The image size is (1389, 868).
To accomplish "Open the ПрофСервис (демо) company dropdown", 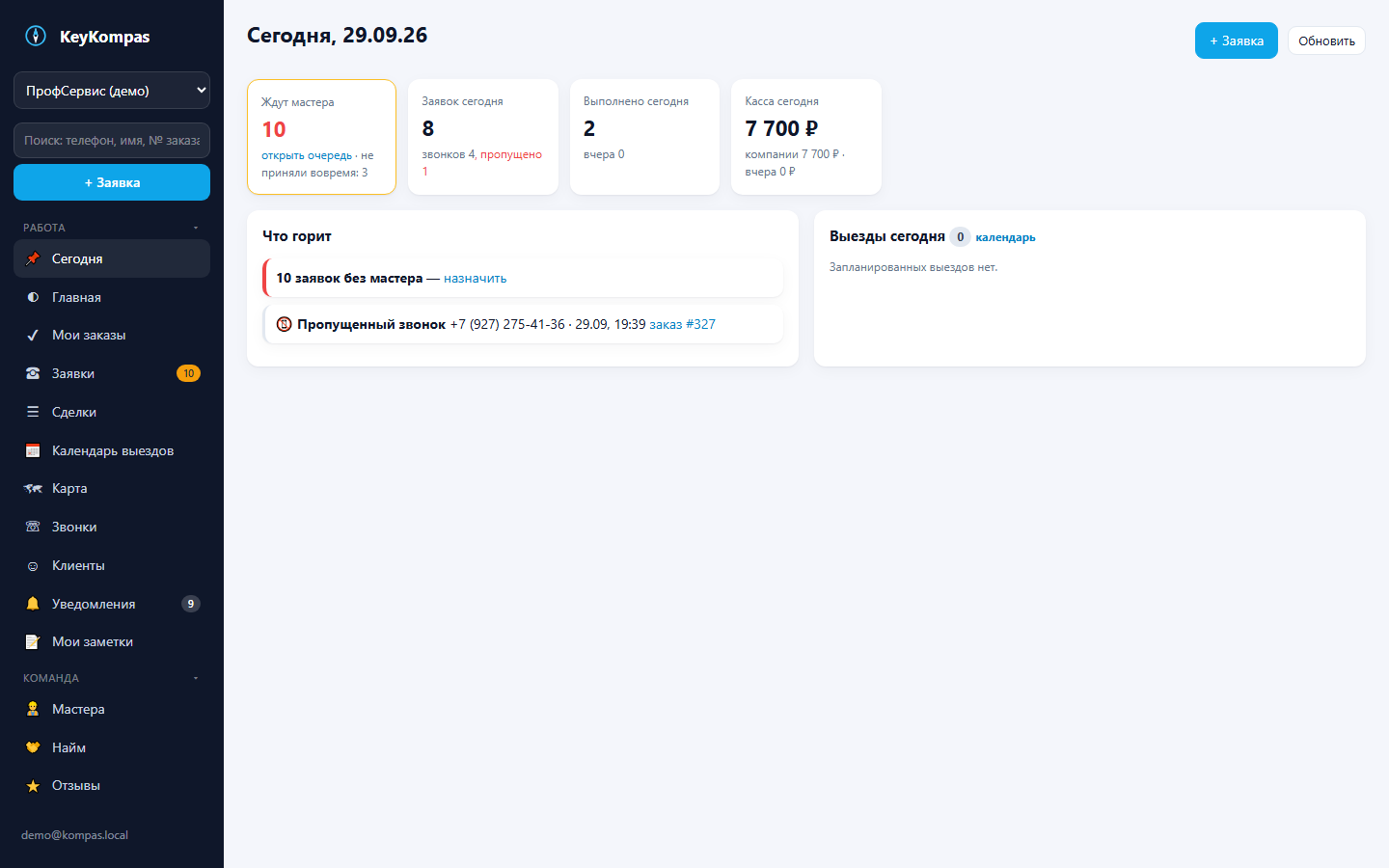I will point(112,91).
